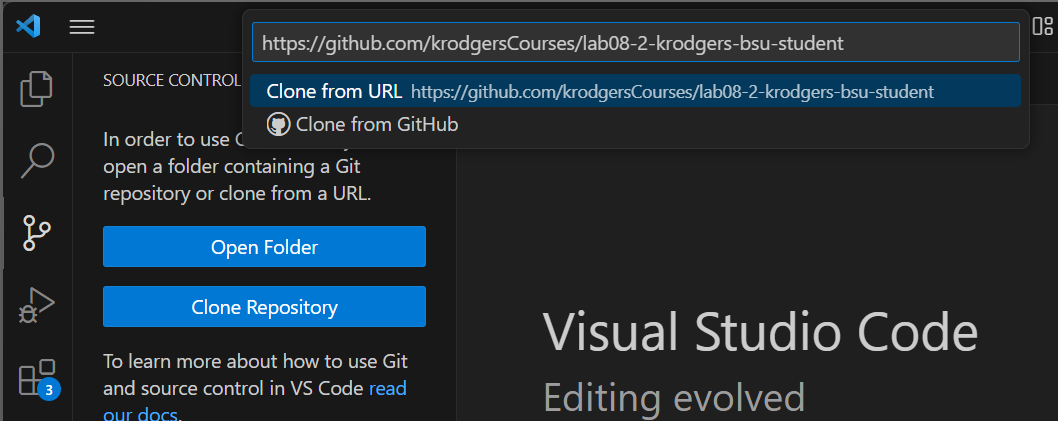Click inside the repository URL input box
Viewport: 1058px width, 421px height.
pos(635,43)
